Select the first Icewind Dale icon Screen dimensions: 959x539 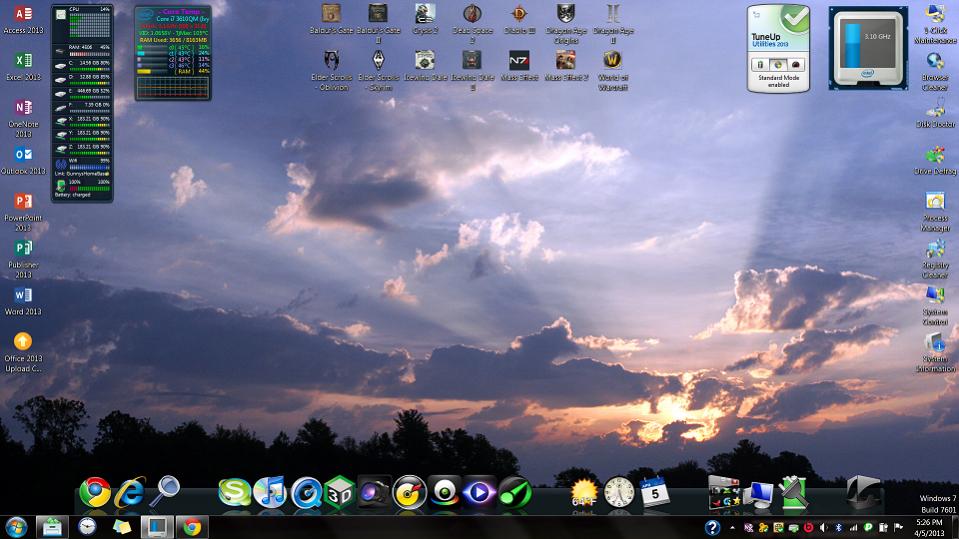[425, 66]
